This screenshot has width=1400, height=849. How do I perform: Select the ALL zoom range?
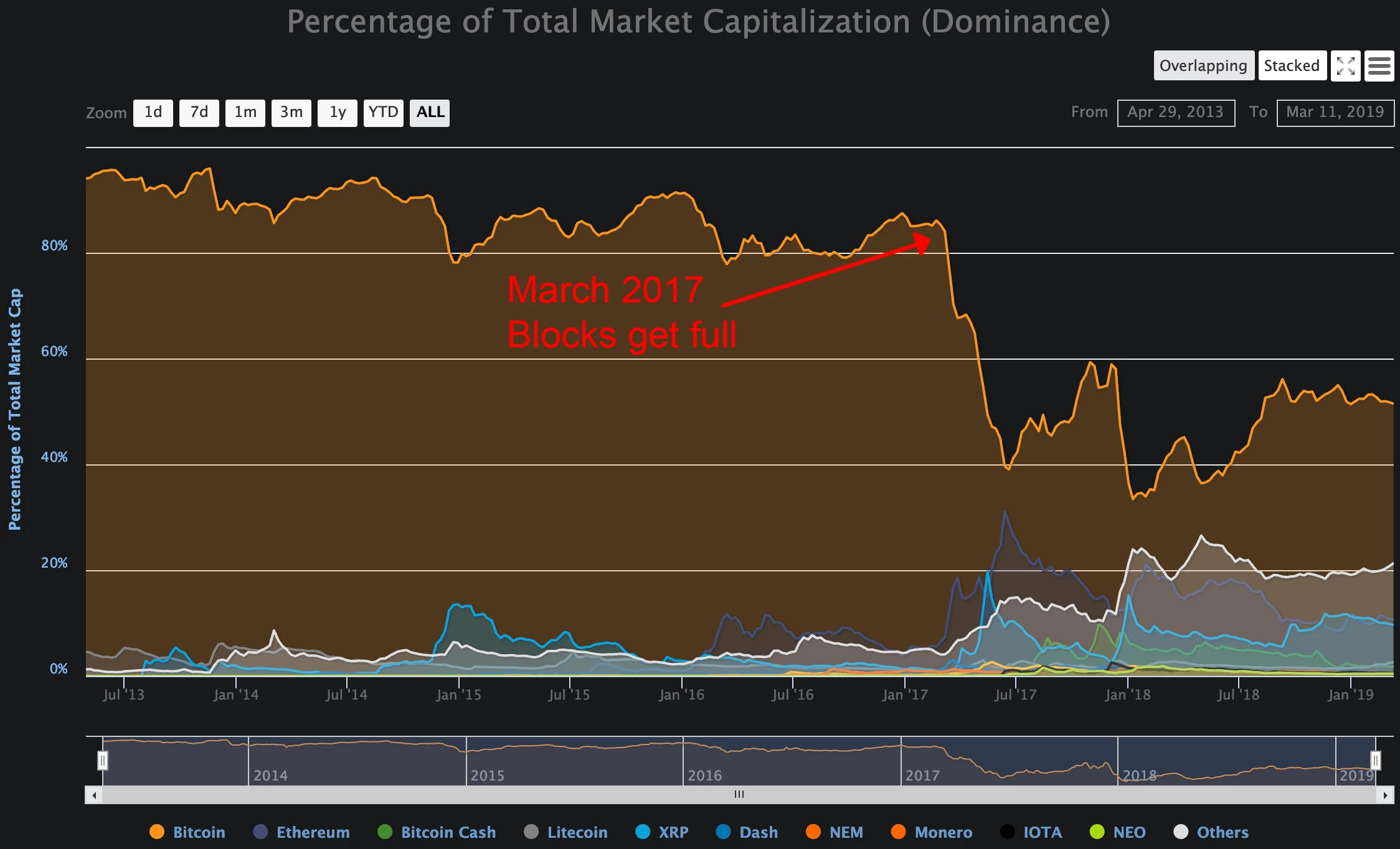430,113
